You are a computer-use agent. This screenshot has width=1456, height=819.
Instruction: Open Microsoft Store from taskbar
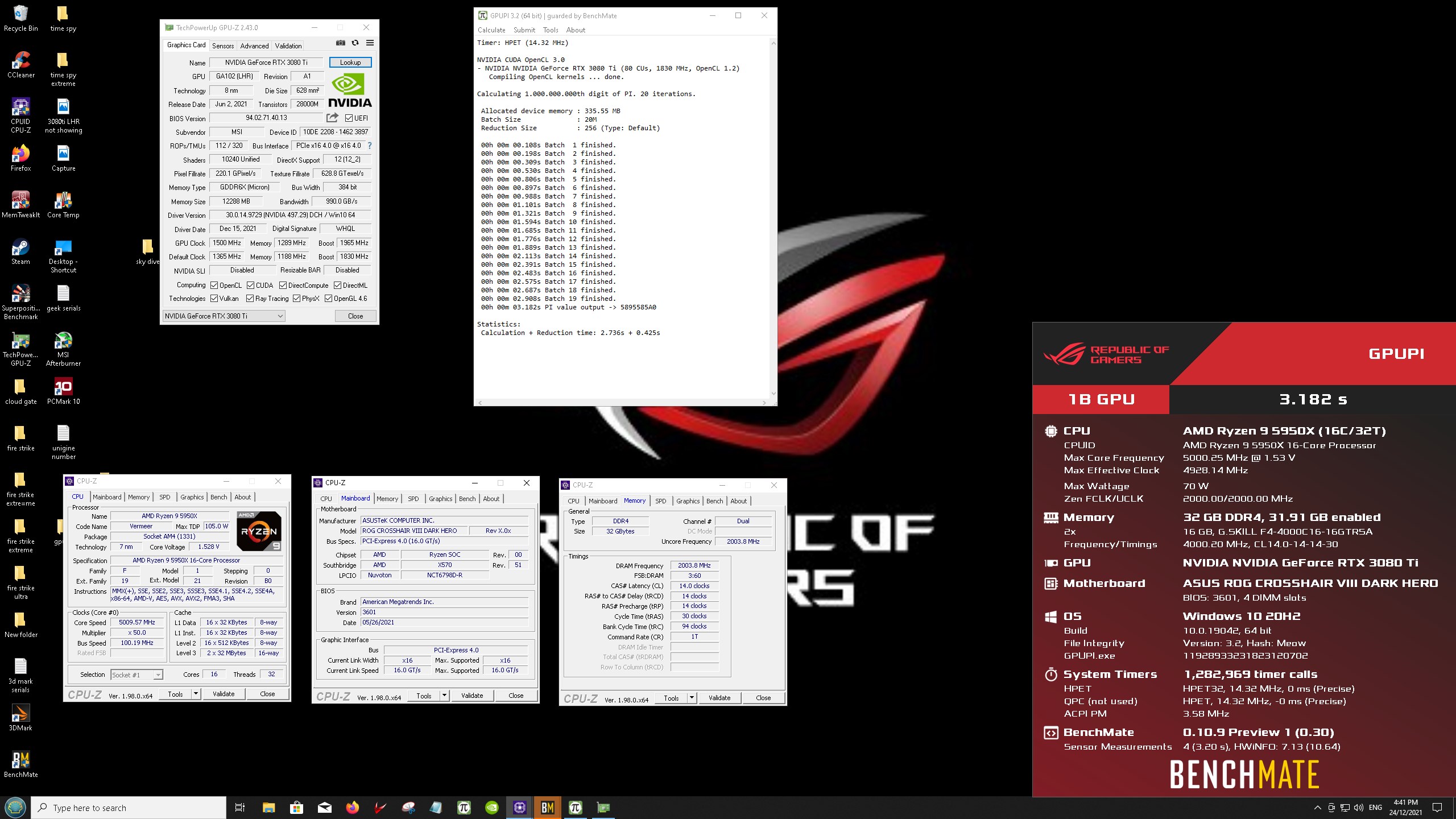tap(296, 808)
